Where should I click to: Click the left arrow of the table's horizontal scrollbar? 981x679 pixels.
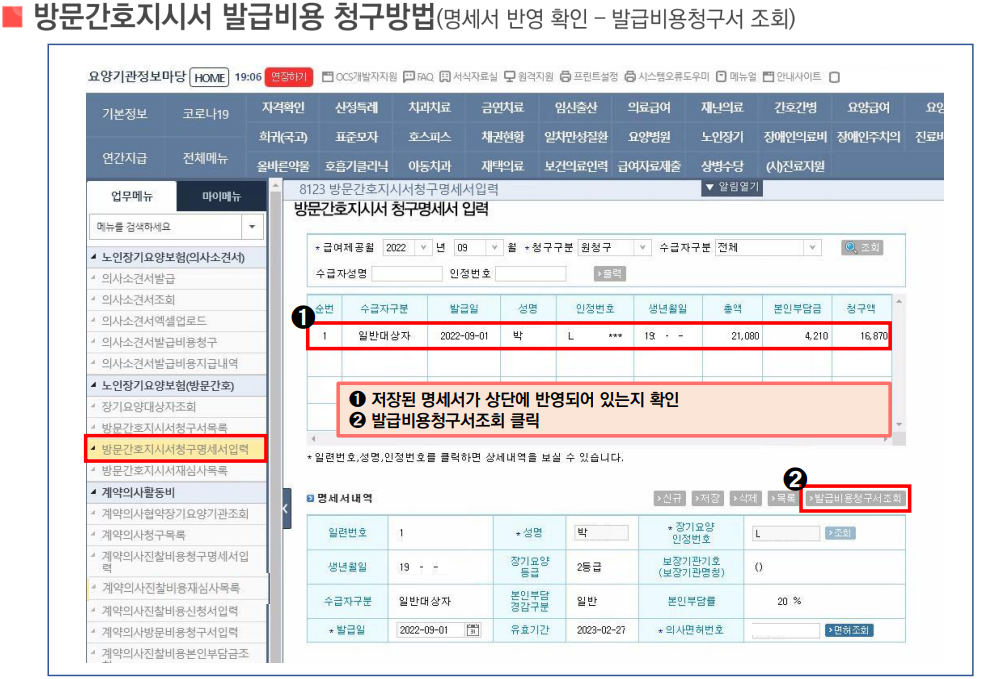click(x=313, y=439)
